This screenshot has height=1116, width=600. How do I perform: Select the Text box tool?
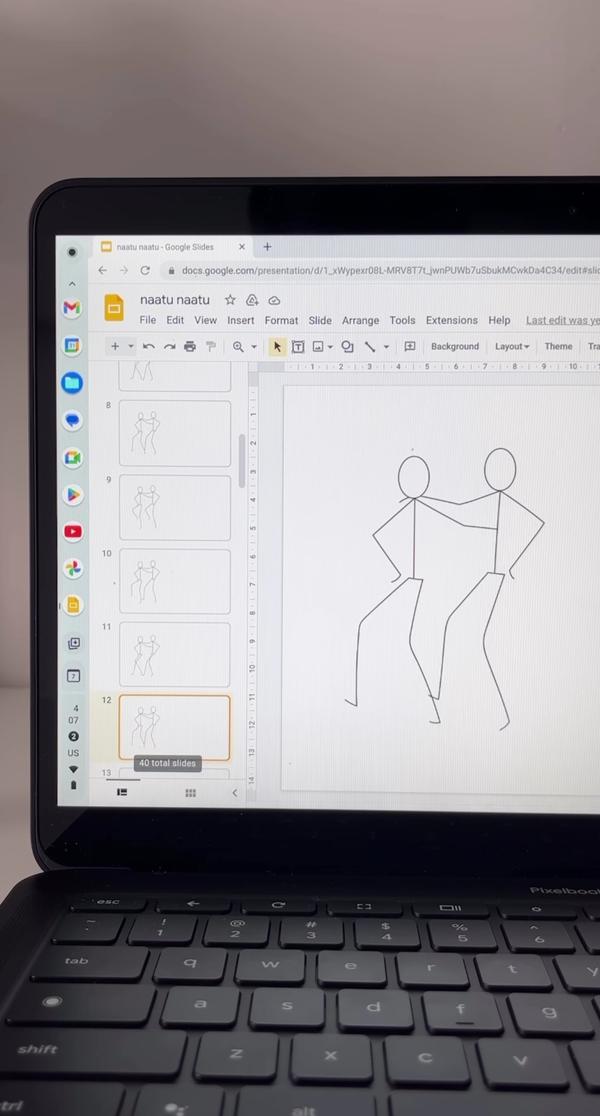298,346
